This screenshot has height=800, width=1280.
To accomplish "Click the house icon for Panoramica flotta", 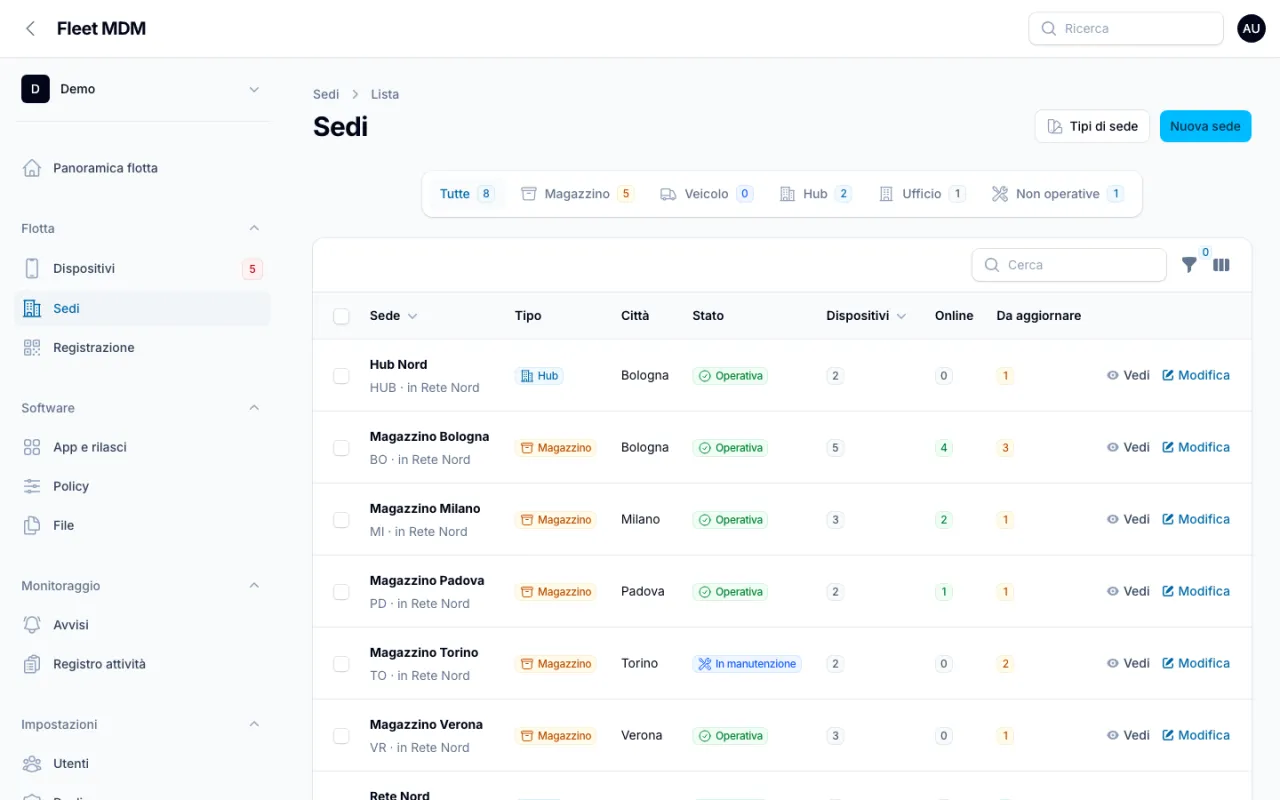I will [32, 168].
